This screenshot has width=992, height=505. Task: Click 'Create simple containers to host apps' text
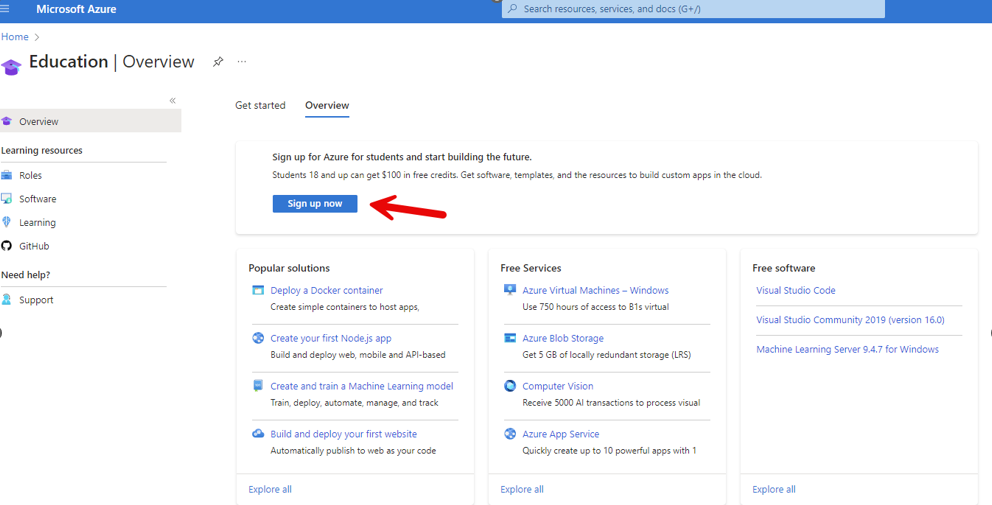point(345,307)
